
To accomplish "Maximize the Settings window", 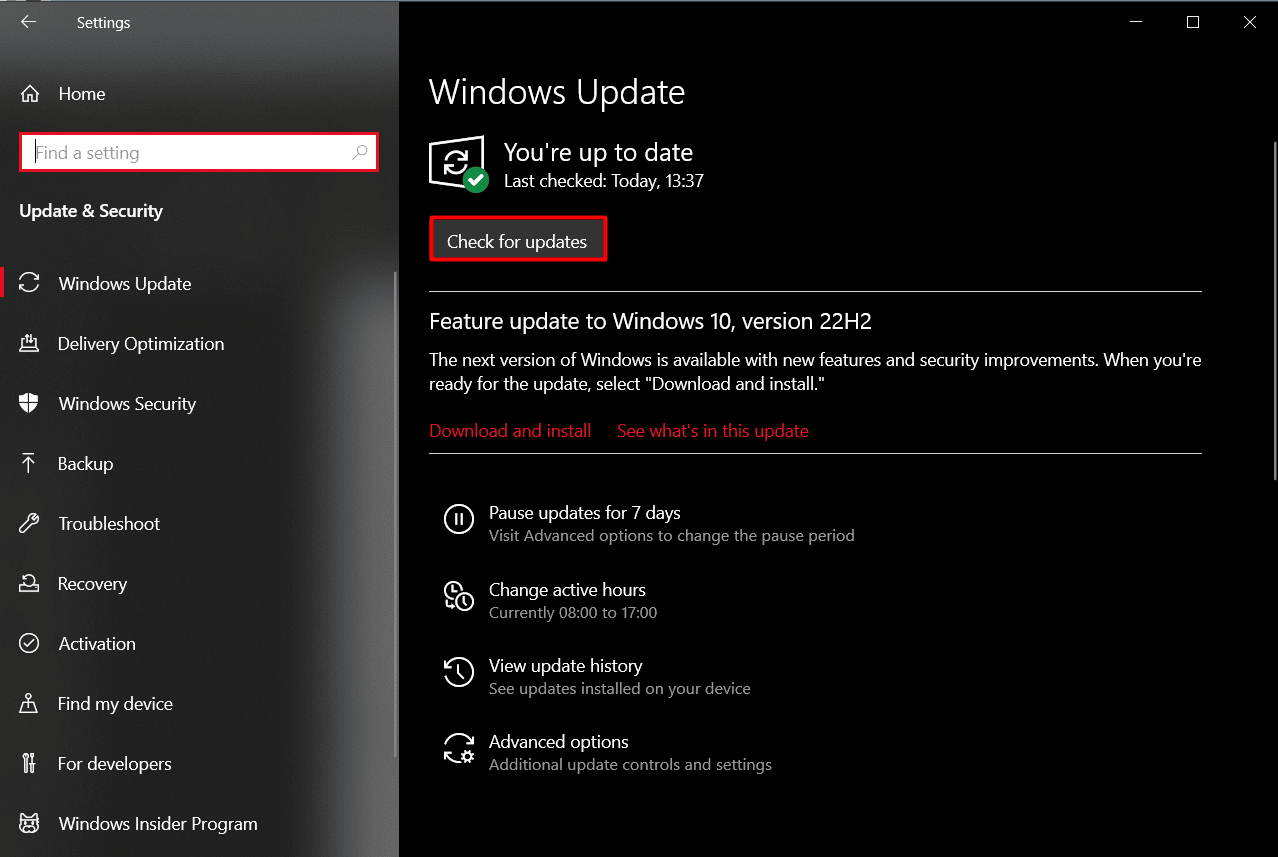I will (x=1192, y=22).
